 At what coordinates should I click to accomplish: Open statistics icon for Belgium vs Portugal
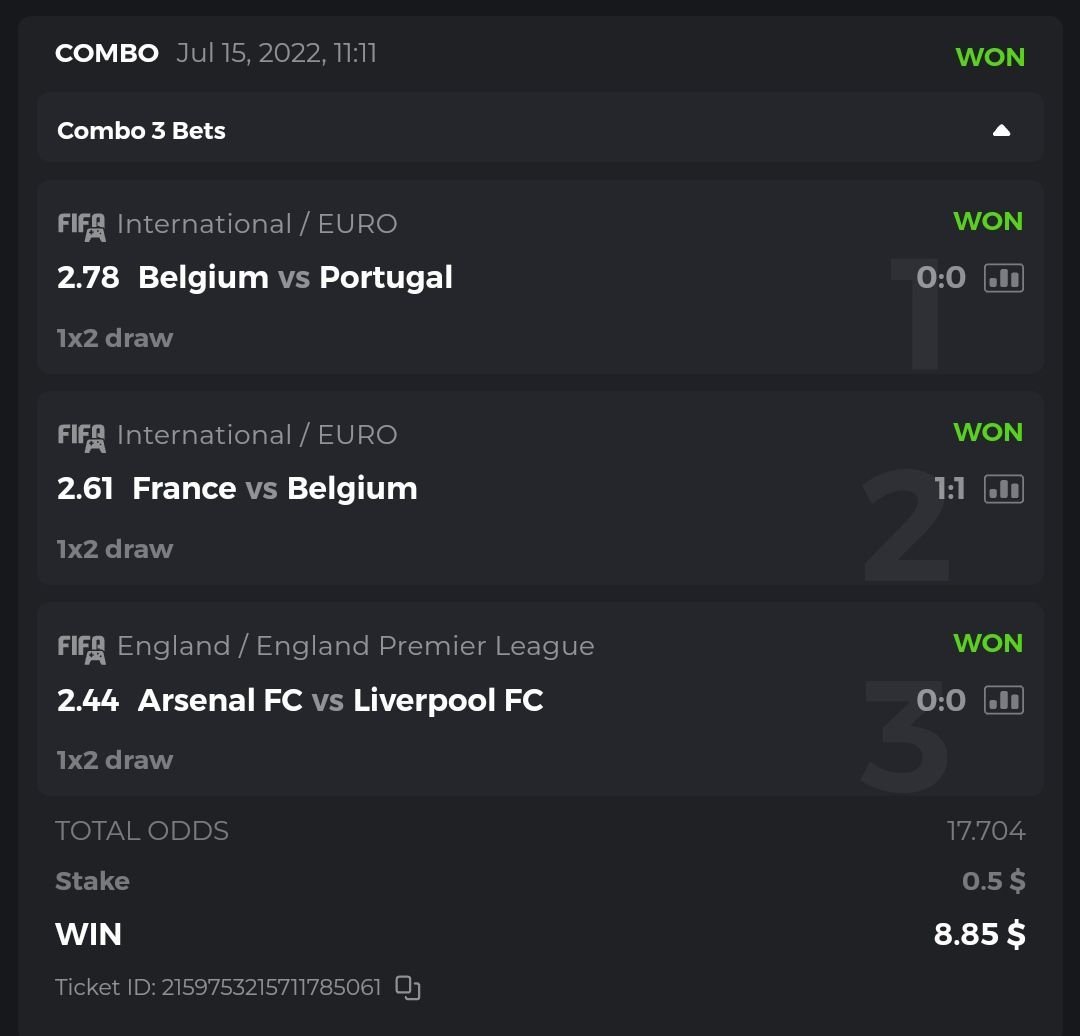(x=1004, y=277)
